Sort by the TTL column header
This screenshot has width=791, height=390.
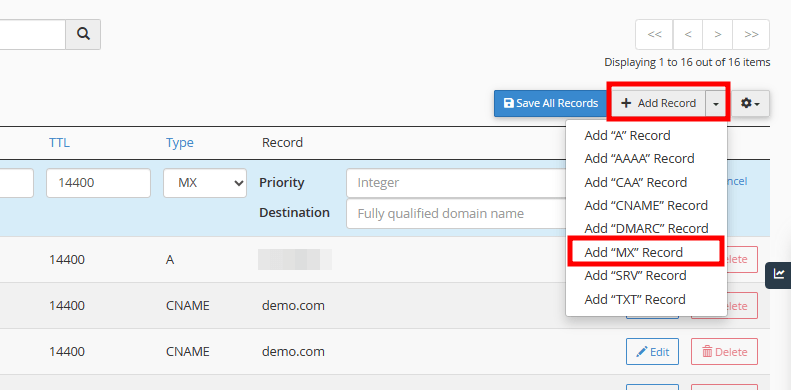(x=59, y=143)
